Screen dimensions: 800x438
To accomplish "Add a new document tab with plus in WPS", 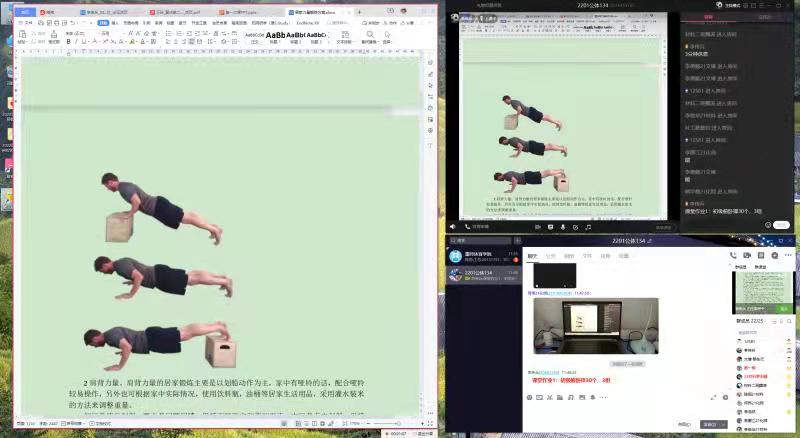I will click(360, 12).
